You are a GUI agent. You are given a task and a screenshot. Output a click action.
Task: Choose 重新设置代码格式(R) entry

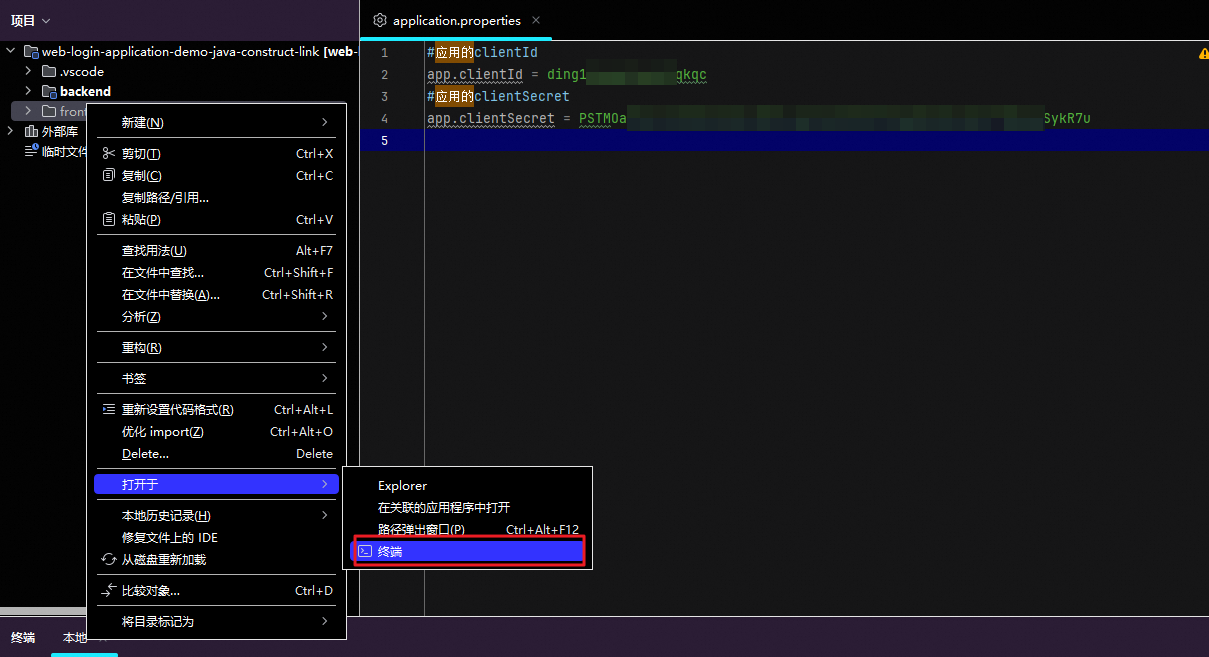coord(217,409)
